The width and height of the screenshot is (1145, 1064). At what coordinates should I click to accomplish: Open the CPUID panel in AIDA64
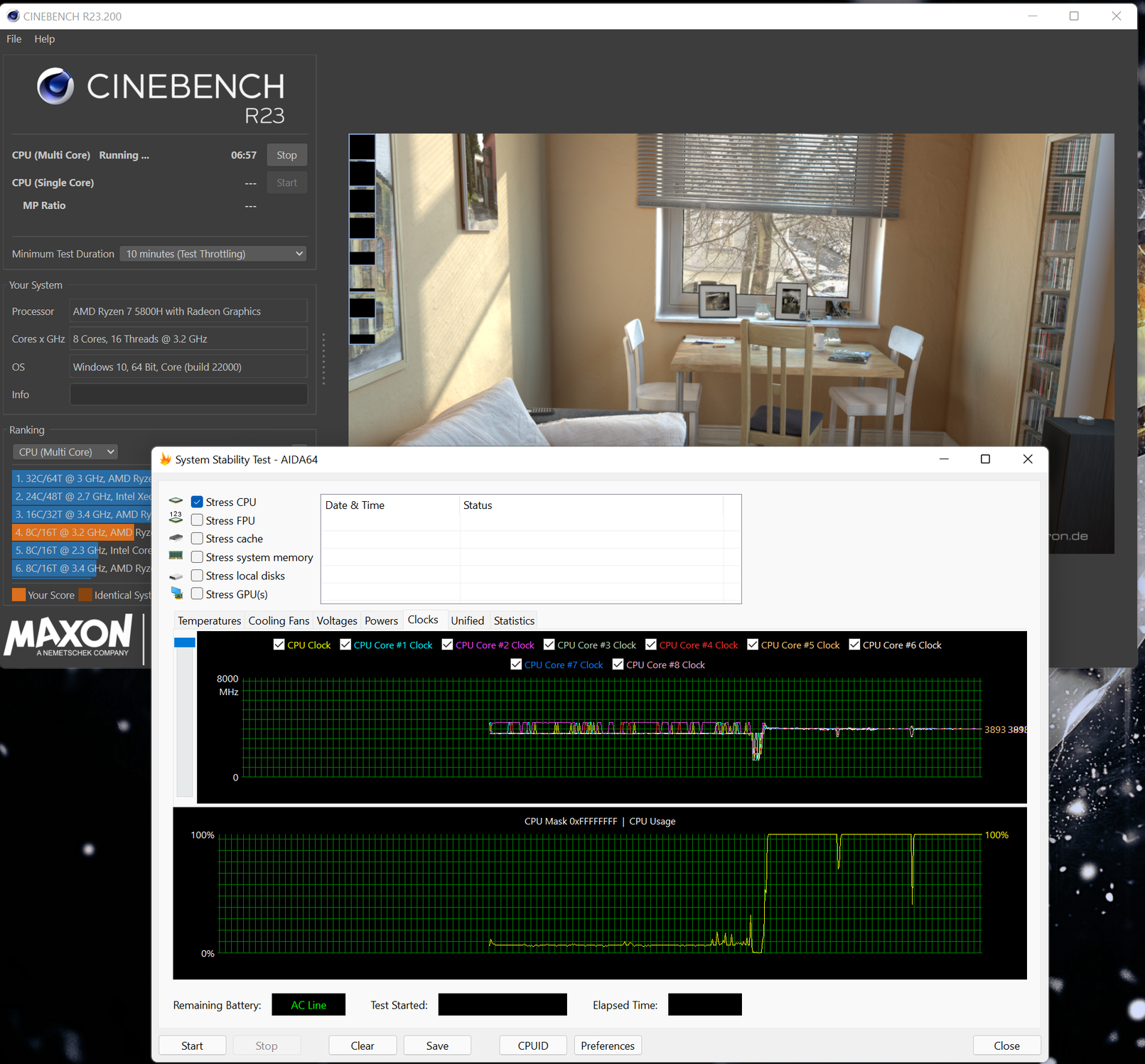tap(533, 1046)
